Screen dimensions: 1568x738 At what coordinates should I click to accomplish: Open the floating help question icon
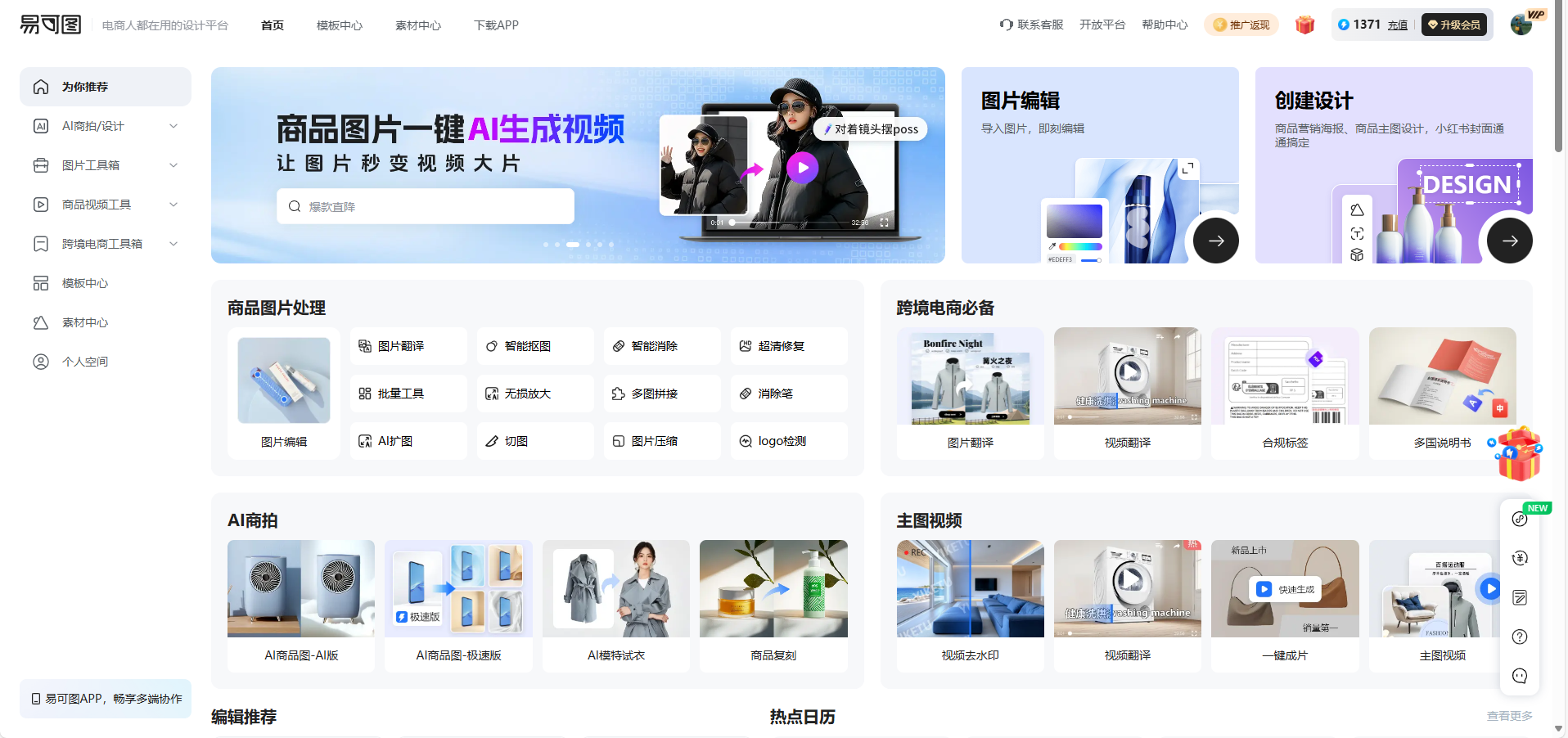point(1520,637)
